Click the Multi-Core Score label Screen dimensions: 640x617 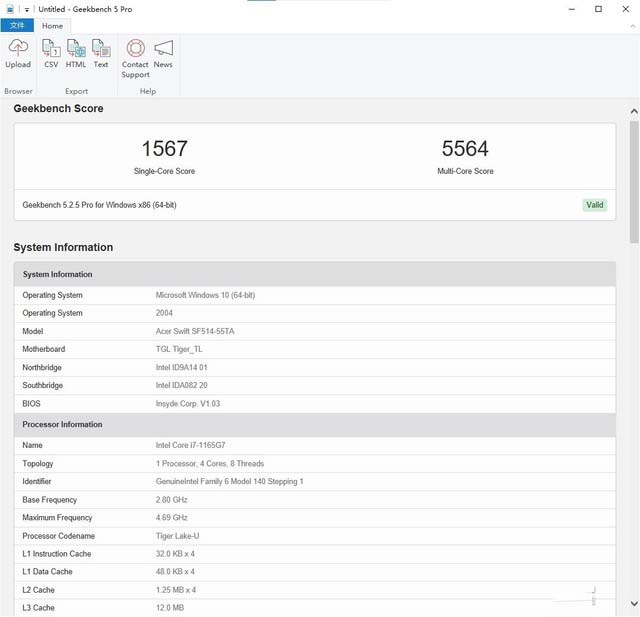(x=465, y=171)
